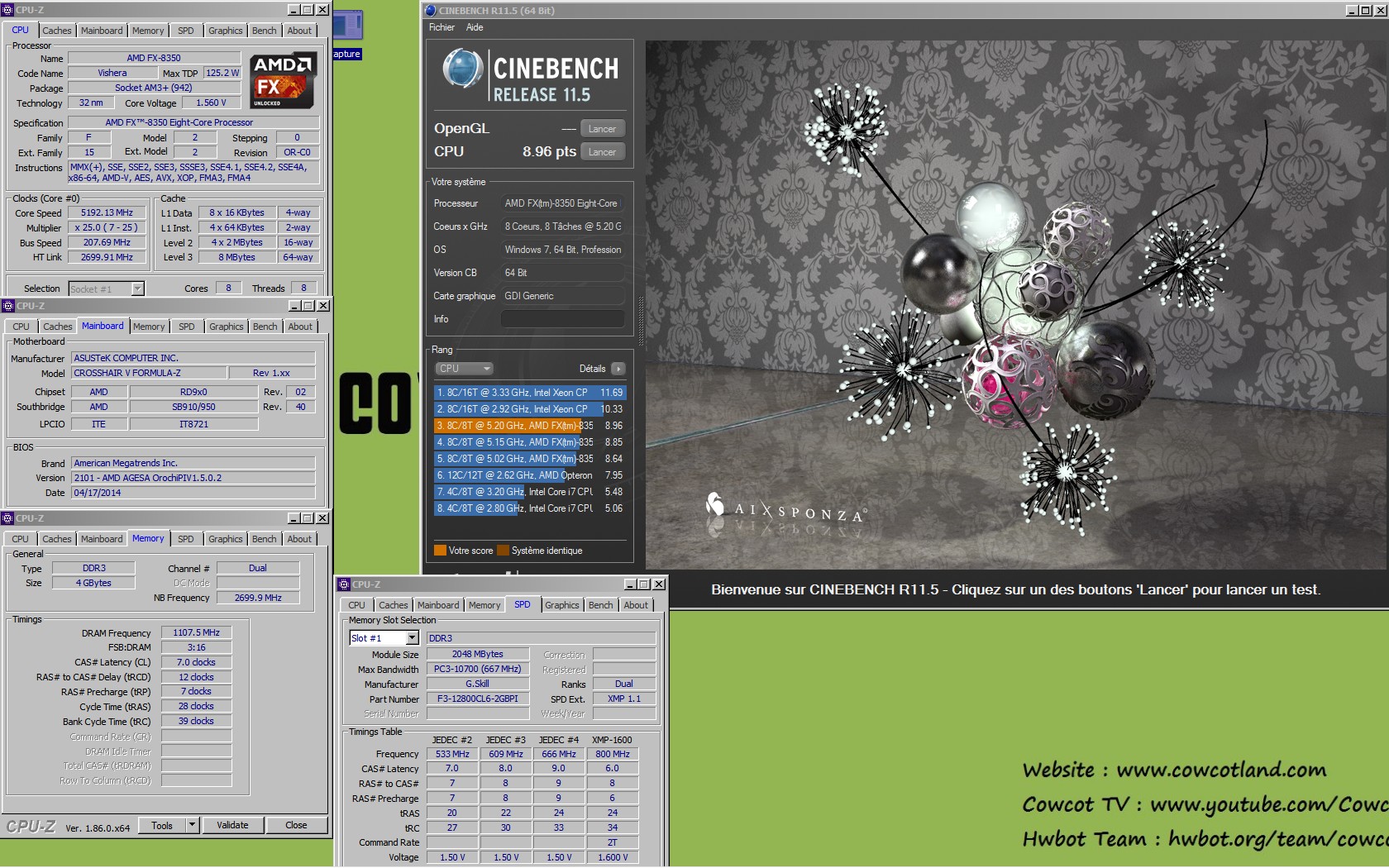Click the Max Bandwidth value 'PC3-10700 (667 MHz)'

point(478,669)
